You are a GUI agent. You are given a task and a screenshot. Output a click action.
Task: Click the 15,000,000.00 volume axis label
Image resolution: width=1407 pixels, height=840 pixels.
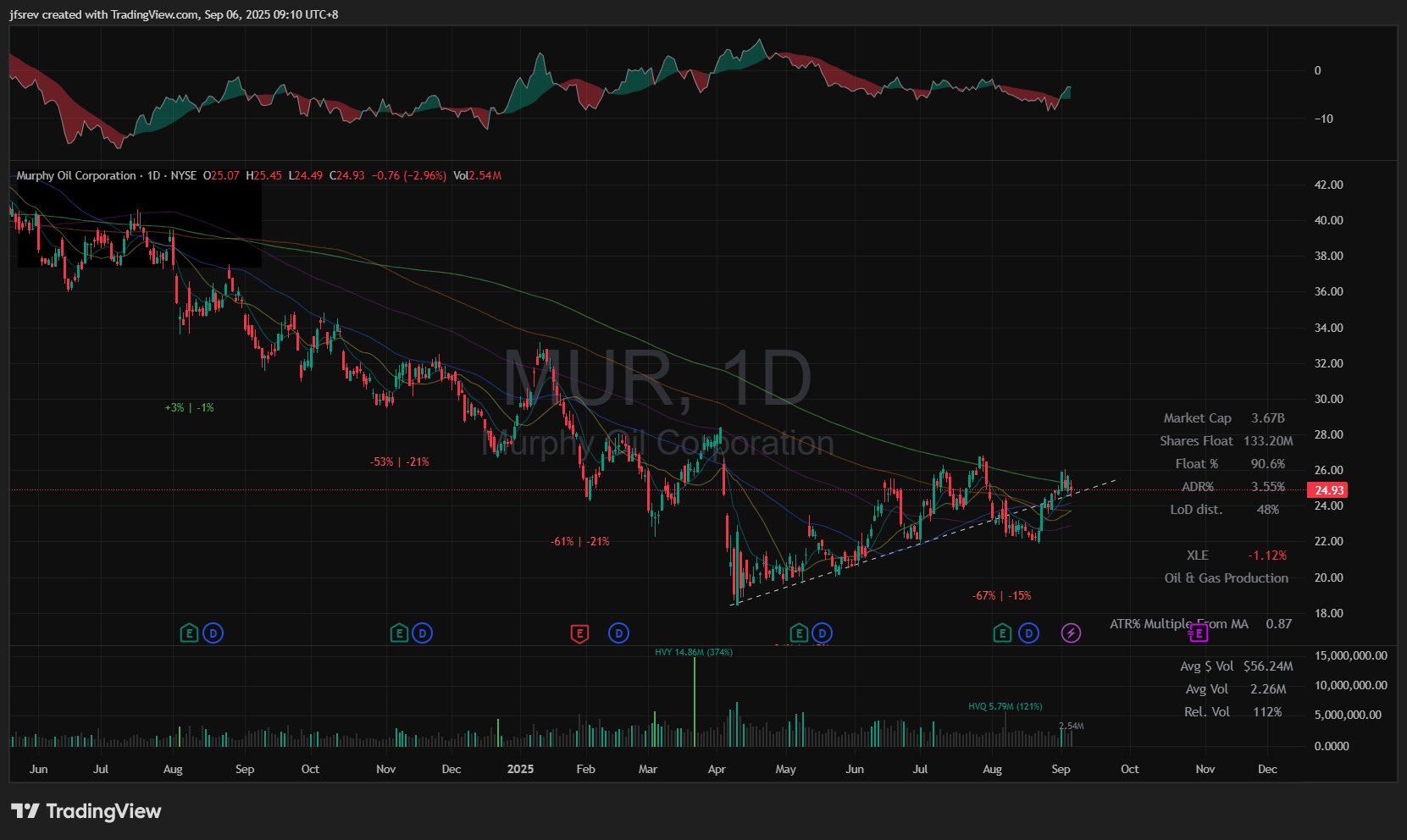click(1351, 655)
